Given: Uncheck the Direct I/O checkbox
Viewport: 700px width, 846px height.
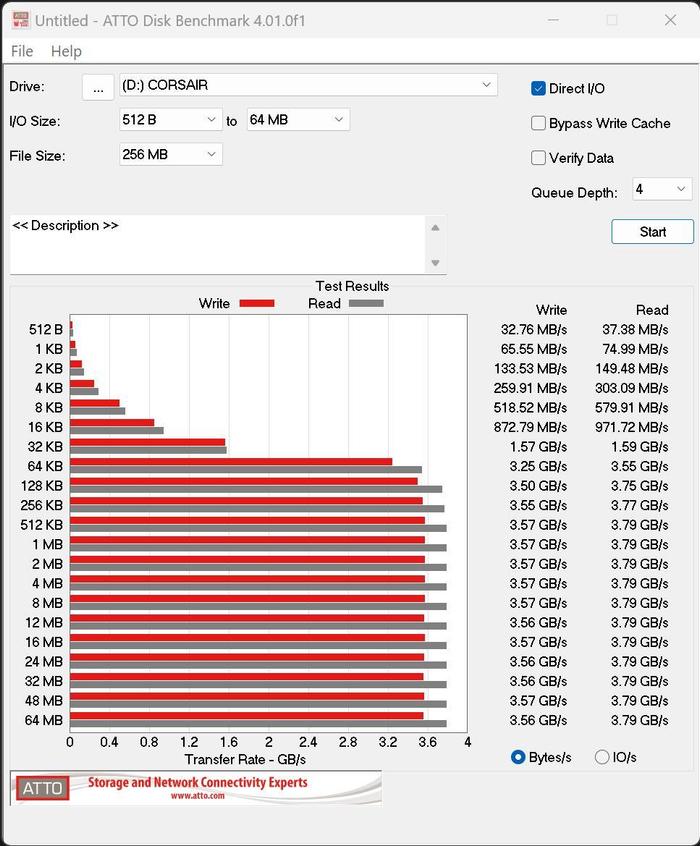Looking at the screenshot, I should pyautogui.click(x=538, y=88).
